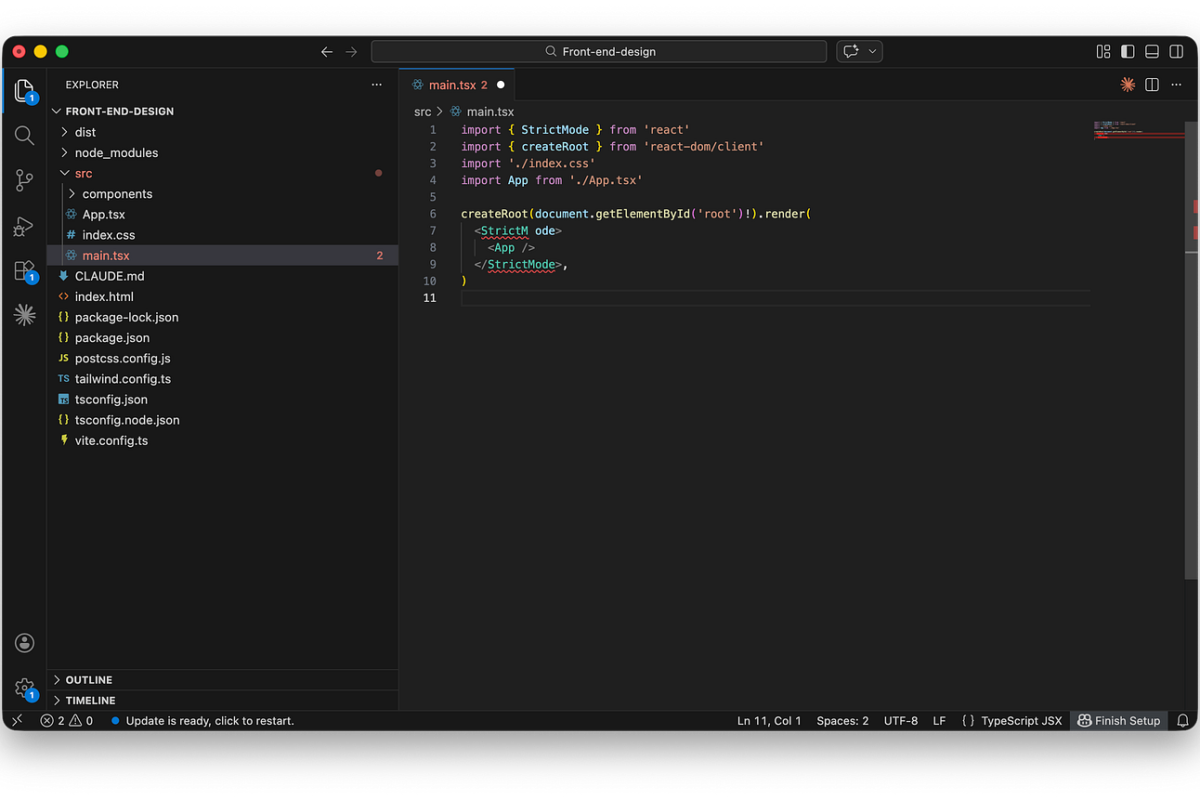
Task: Open Explorer Views and More Actions menu
Action: point(376,85)
